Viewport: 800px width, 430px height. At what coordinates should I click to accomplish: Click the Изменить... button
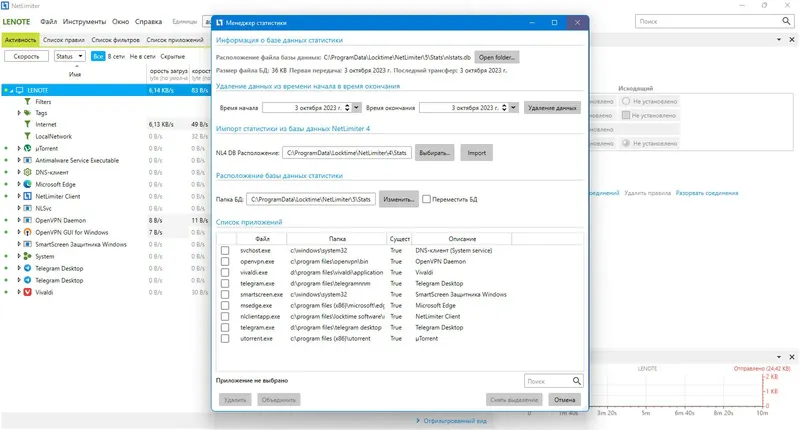click(398, 199)
